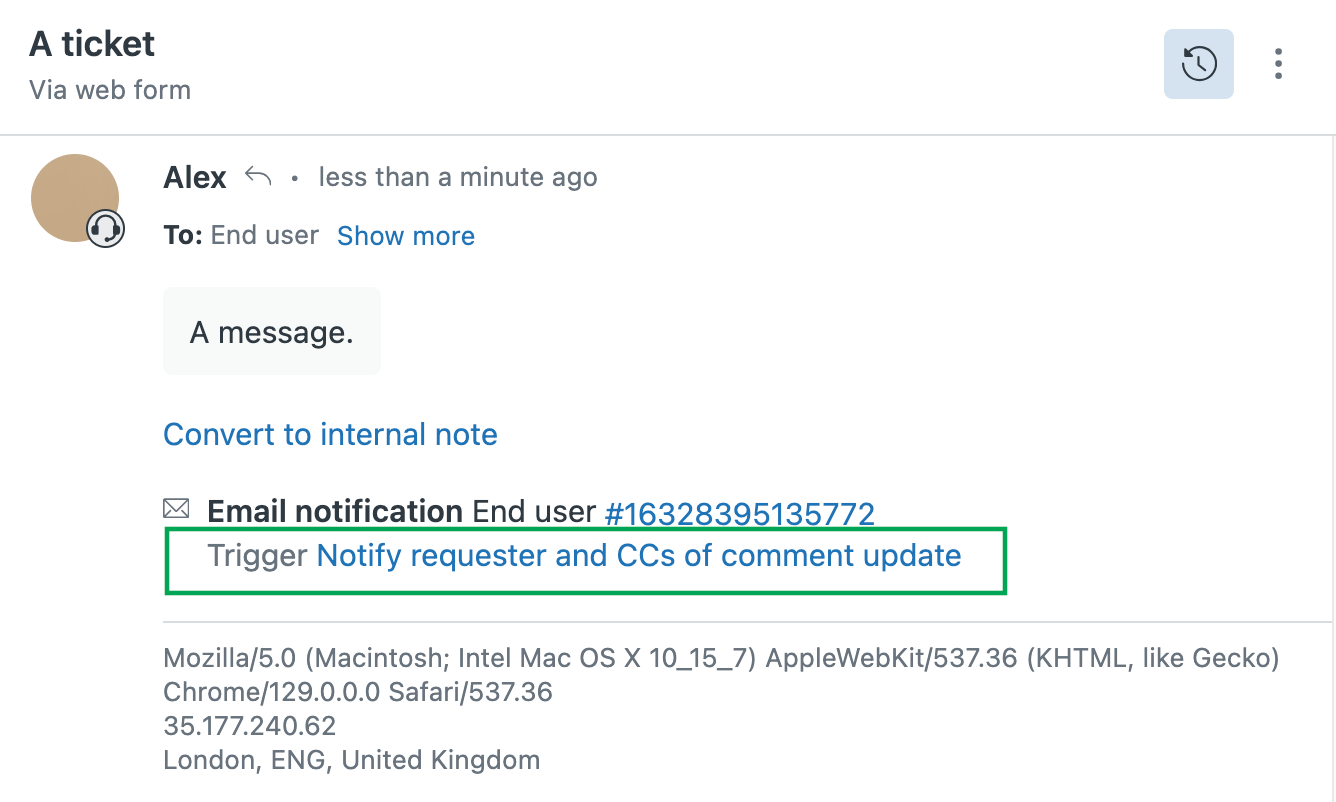The width and height of the screenshot is (1336, 802).
Task: Click the Via web form channel label
Action: (x=110, y=90)
